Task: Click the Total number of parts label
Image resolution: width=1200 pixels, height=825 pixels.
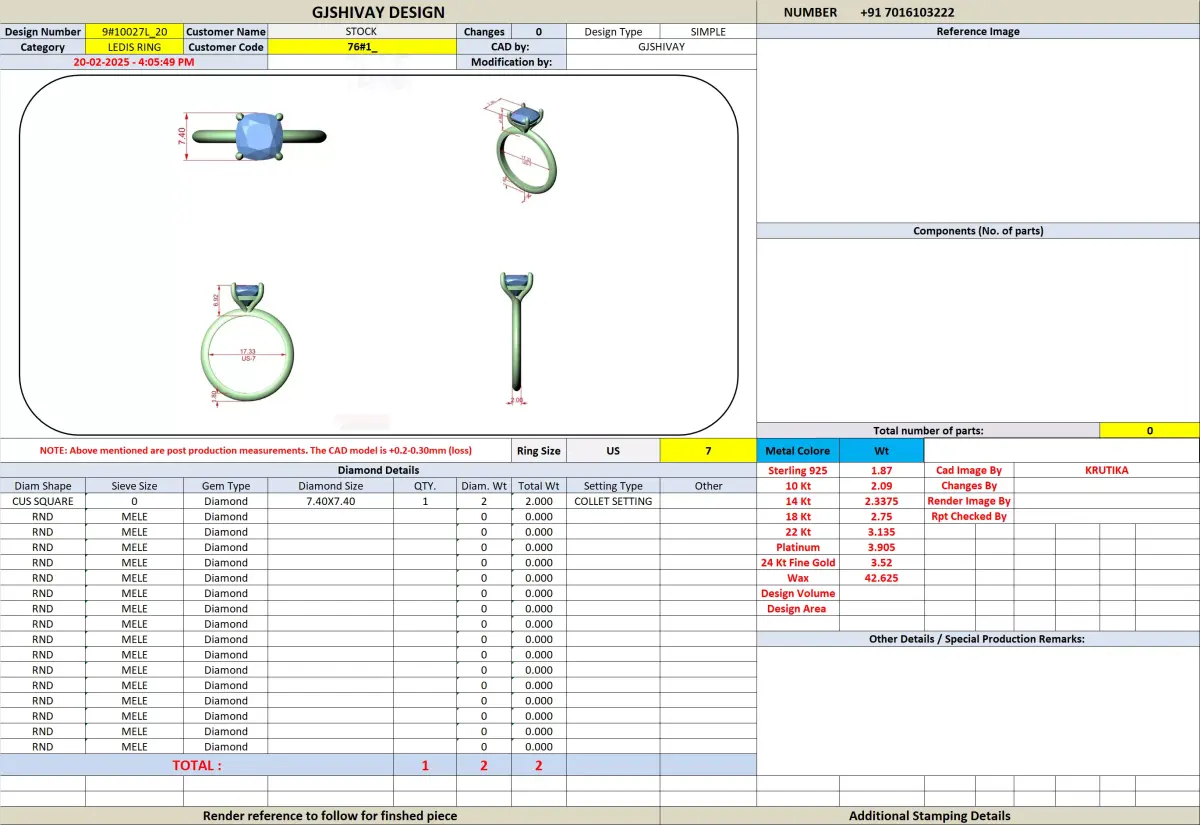Action: pos(928,431)
